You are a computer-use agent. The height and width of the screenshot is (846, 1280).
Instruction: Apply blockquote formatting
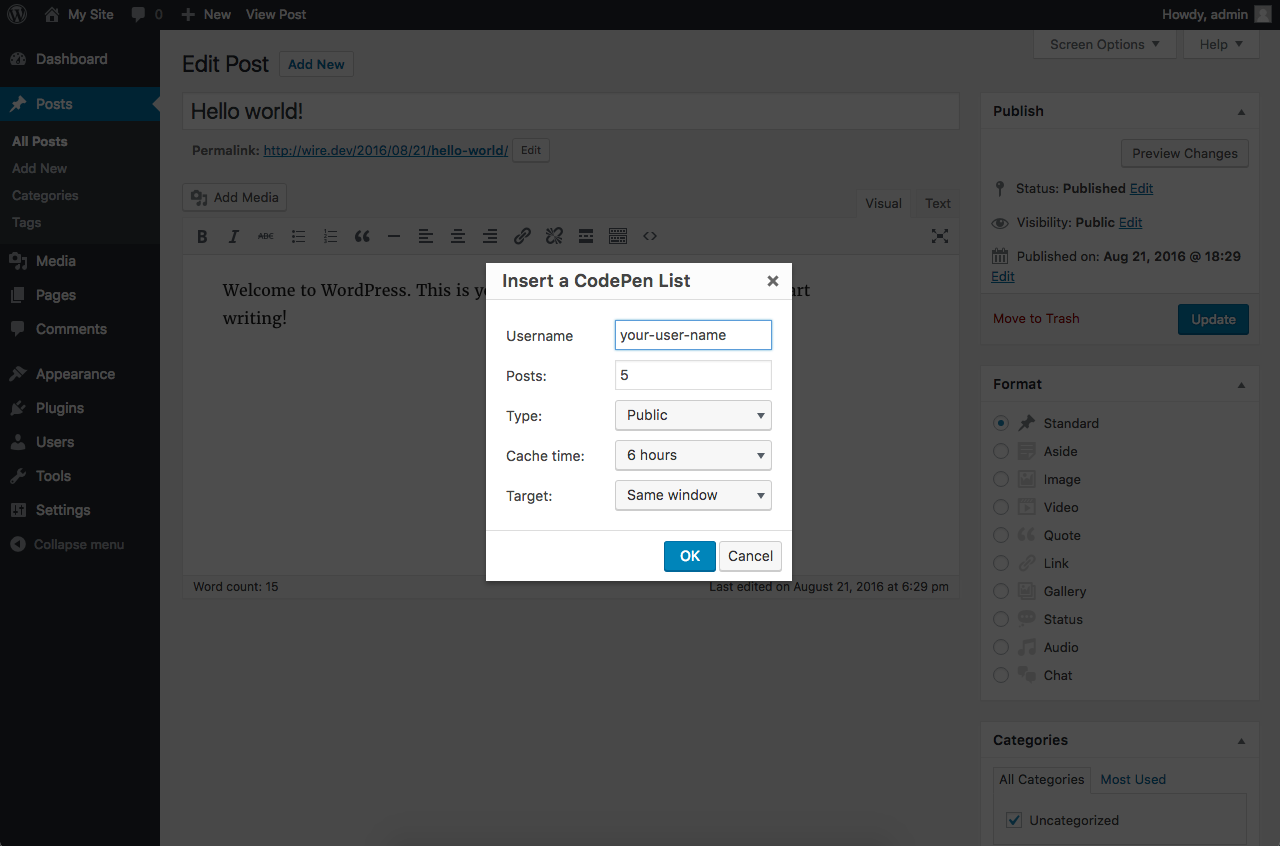(x=362, y=236)
